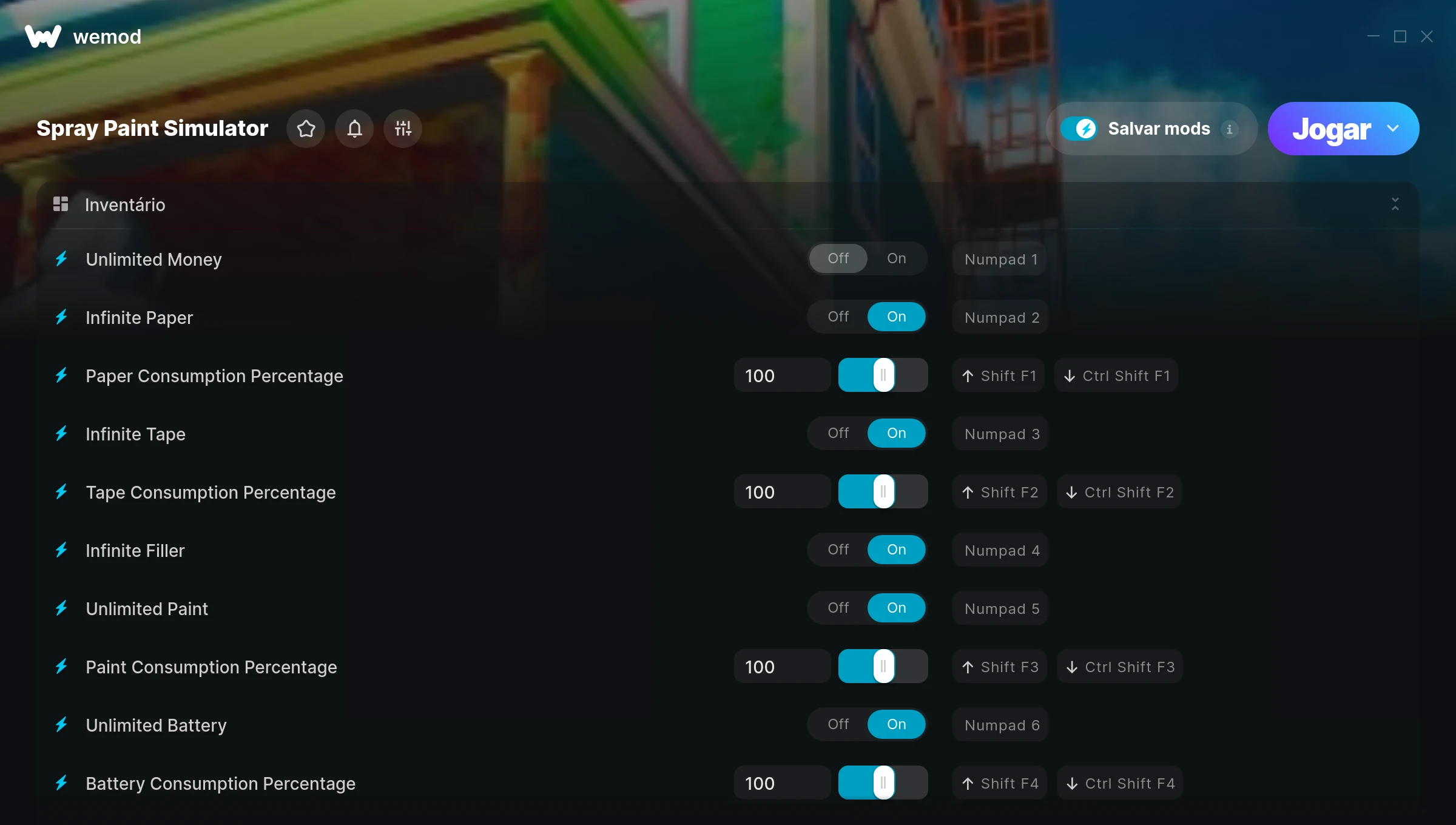Click the lightning bolt beside Unlimited Money
The width and height of the screenshot is (1456, 825).
tap(61, 259)
